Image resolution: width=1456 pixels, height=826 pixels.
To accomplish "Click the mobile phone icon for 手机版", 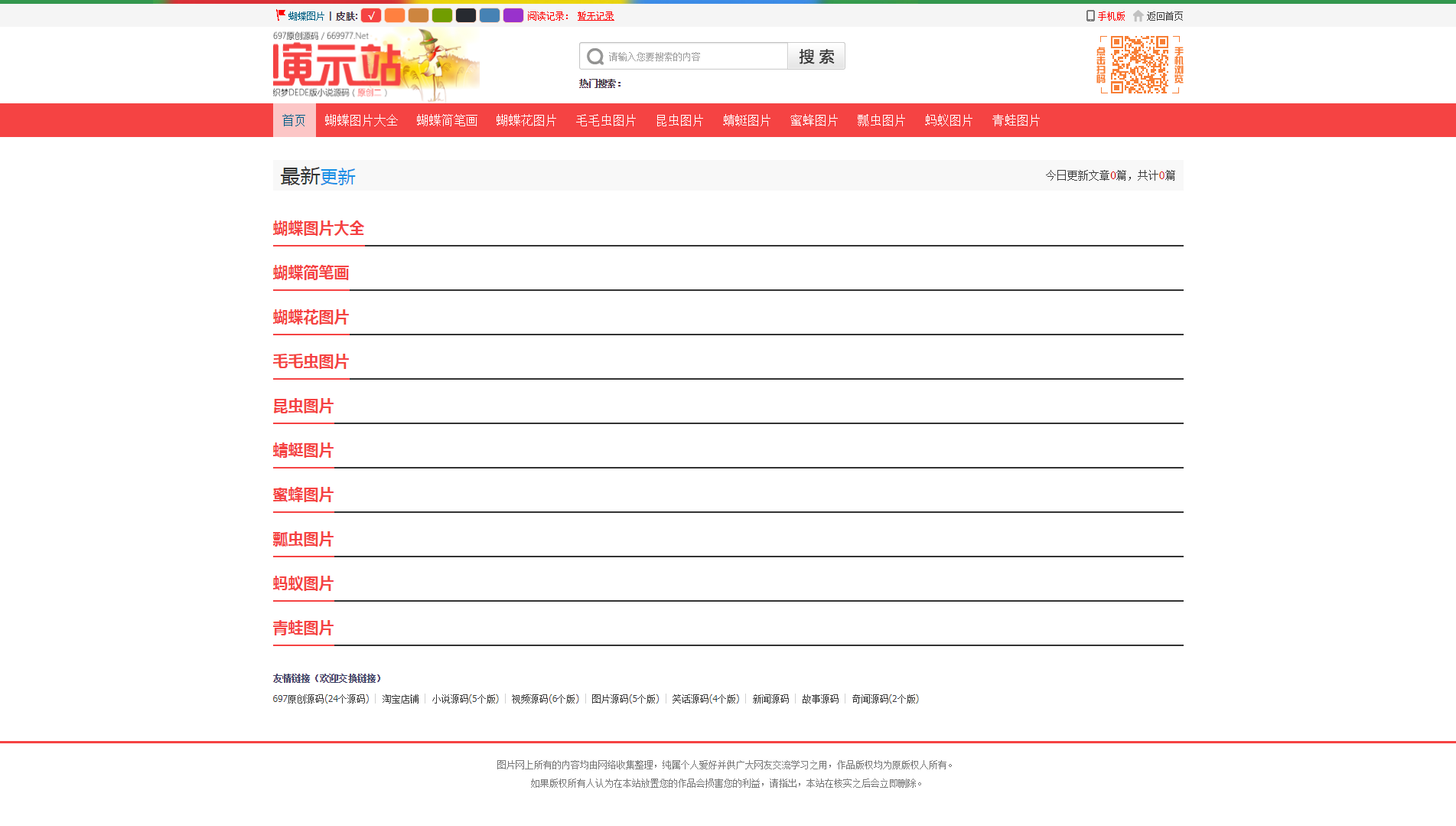I will pos(1090,15).
